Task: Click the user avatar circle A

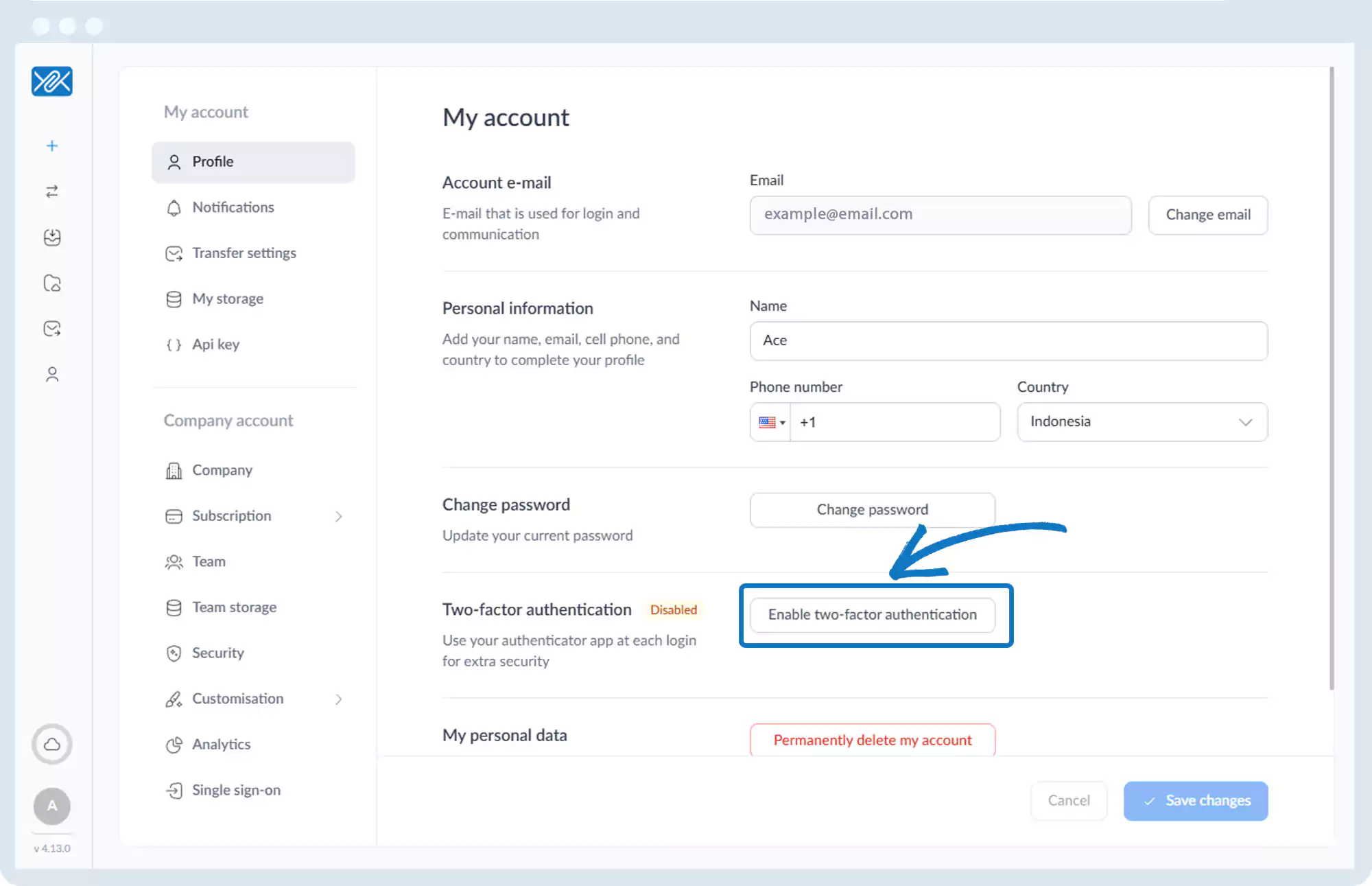Action: [52, 806]
